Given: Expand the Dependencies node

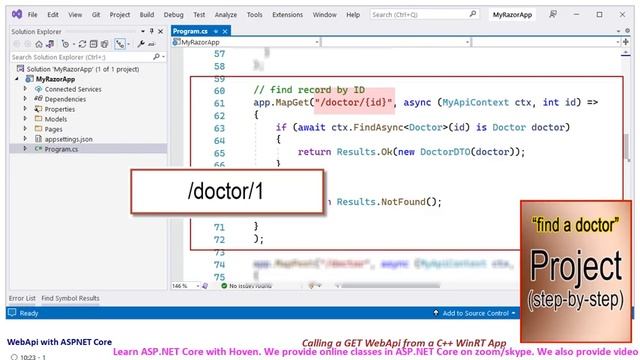Looking at the screenshot, I should point(25,99).
